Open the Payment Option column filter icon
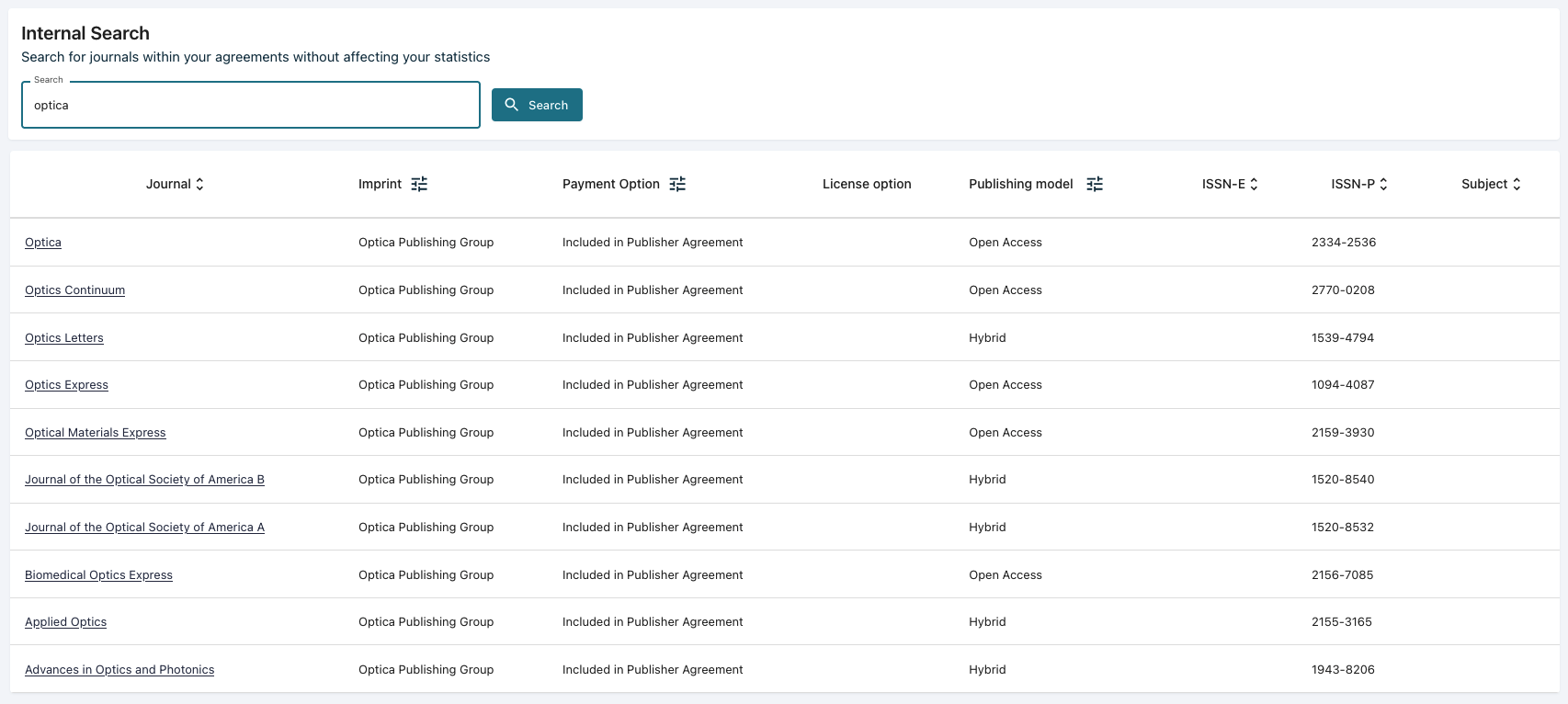The image size is (1568, 704). point(677,184)
